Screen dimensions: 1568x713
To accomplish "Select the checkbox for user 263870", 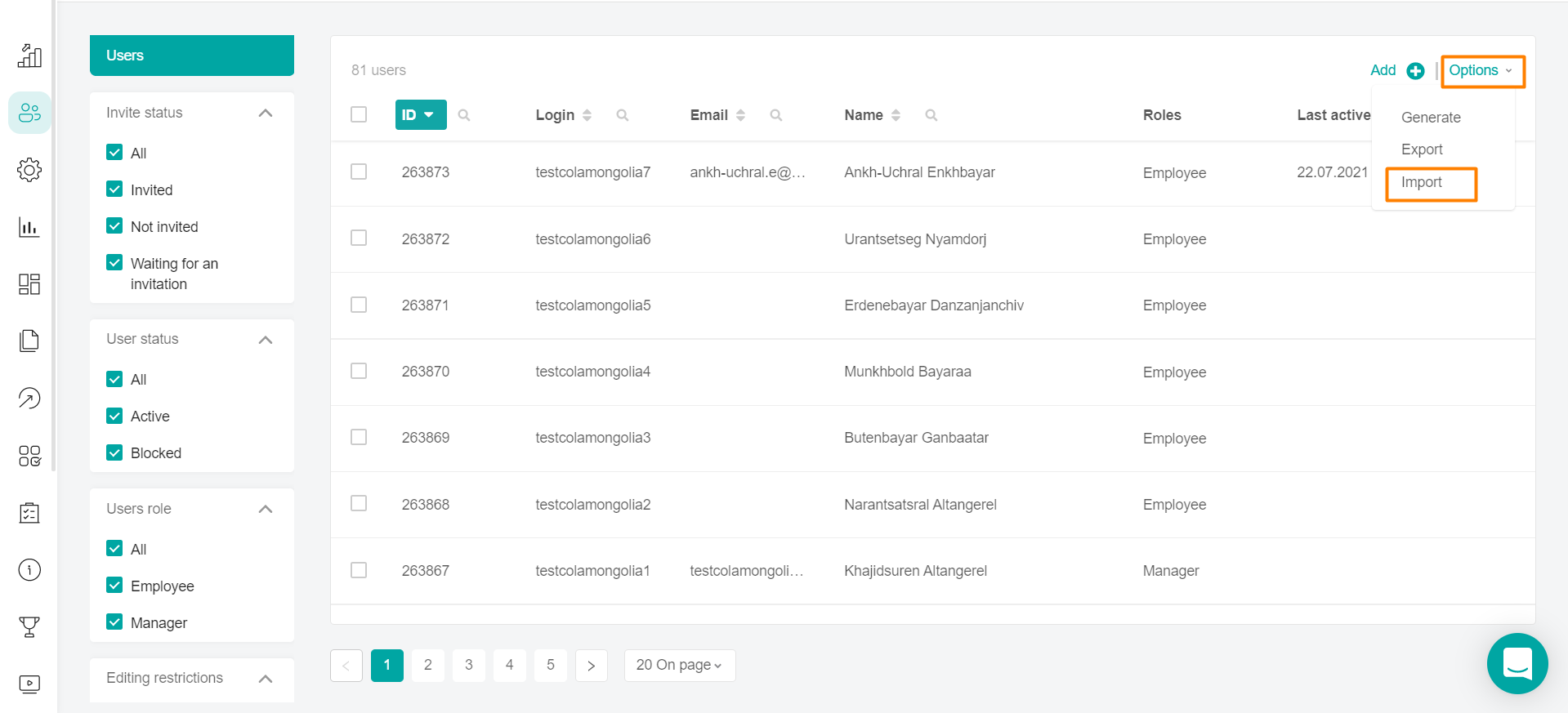I will pos(359,371).
